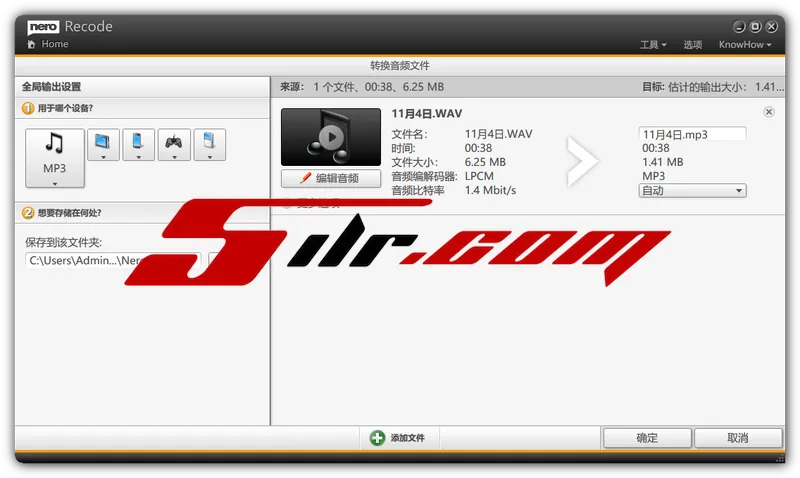Remove the 11月4日.WAV file with X icon
This screenshot has width=800, height=478.
[768, 112]
